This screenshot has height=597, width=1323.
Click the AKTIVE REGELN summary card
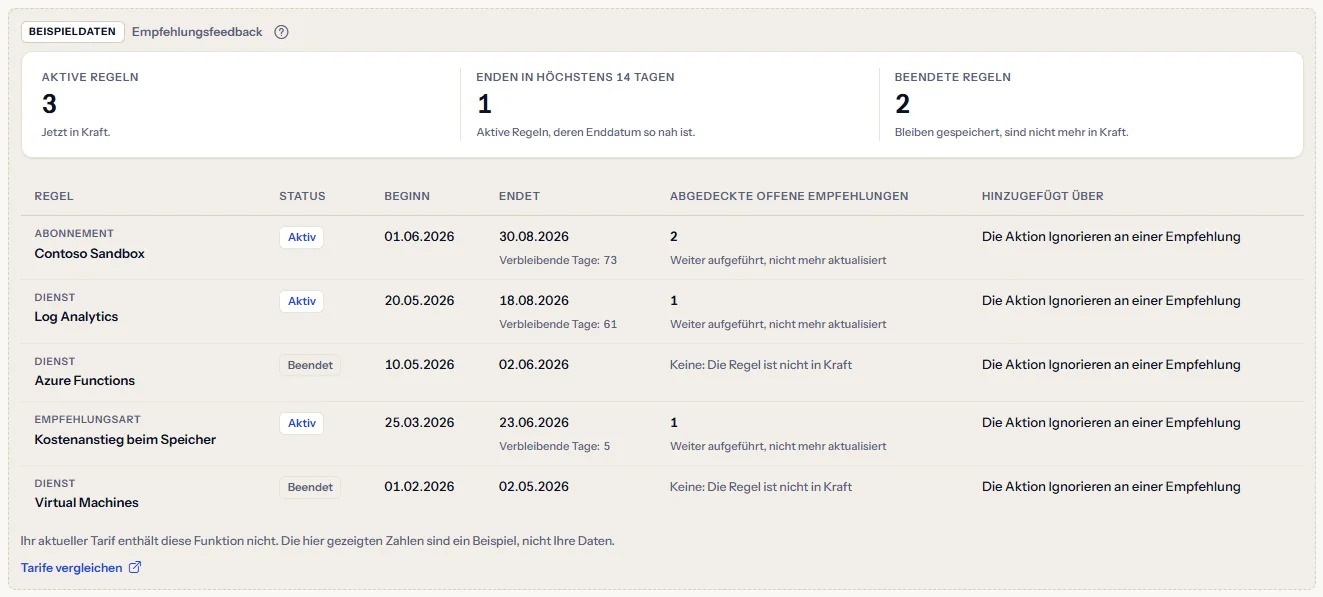coord(241,104)
